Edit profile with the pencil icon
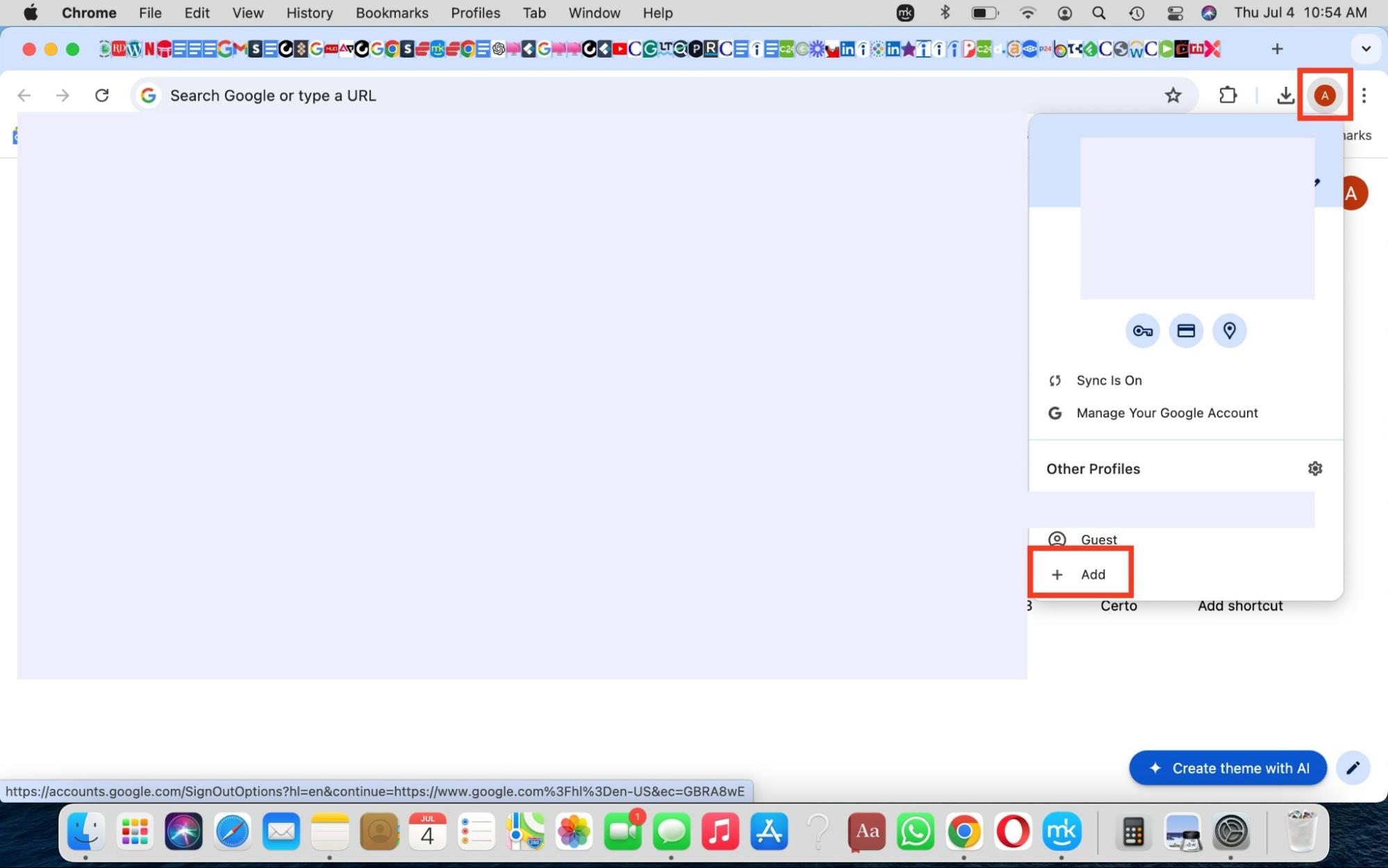 (1353, 767)
